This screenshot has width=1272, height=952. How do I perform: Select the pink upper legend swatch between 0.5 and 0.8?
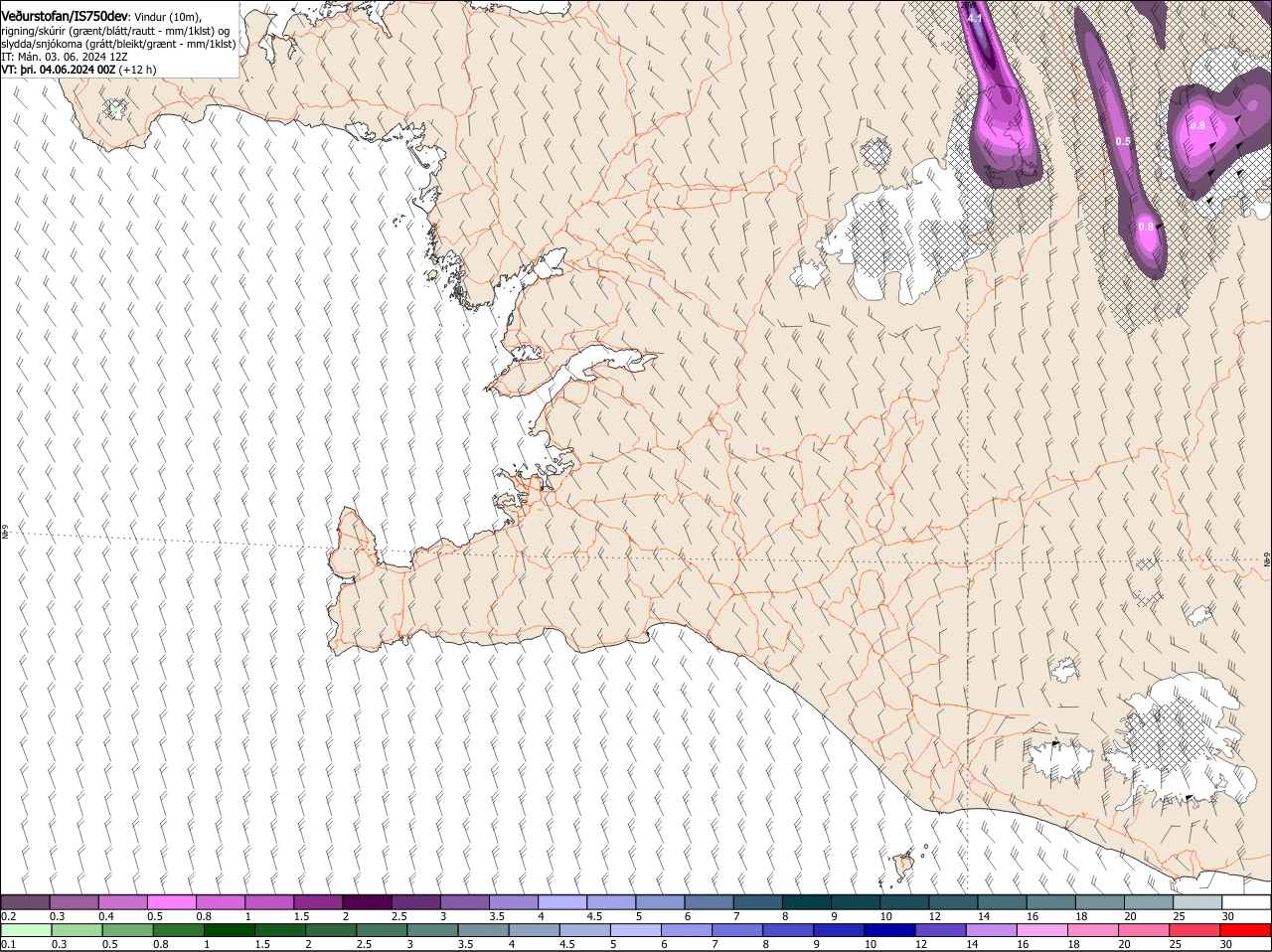(172, 902)
